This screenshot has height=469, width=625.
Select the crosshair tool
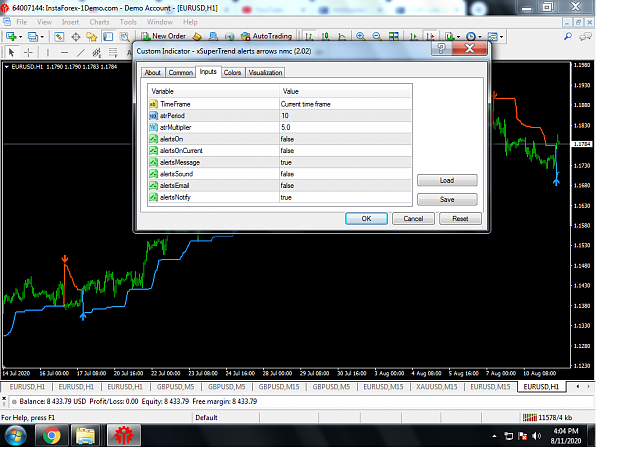click(28, 52)
